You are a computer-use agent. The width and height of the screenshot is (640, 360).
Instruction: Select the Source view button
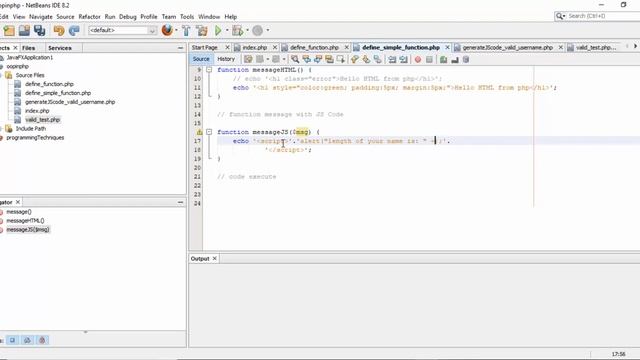(201, 59)
